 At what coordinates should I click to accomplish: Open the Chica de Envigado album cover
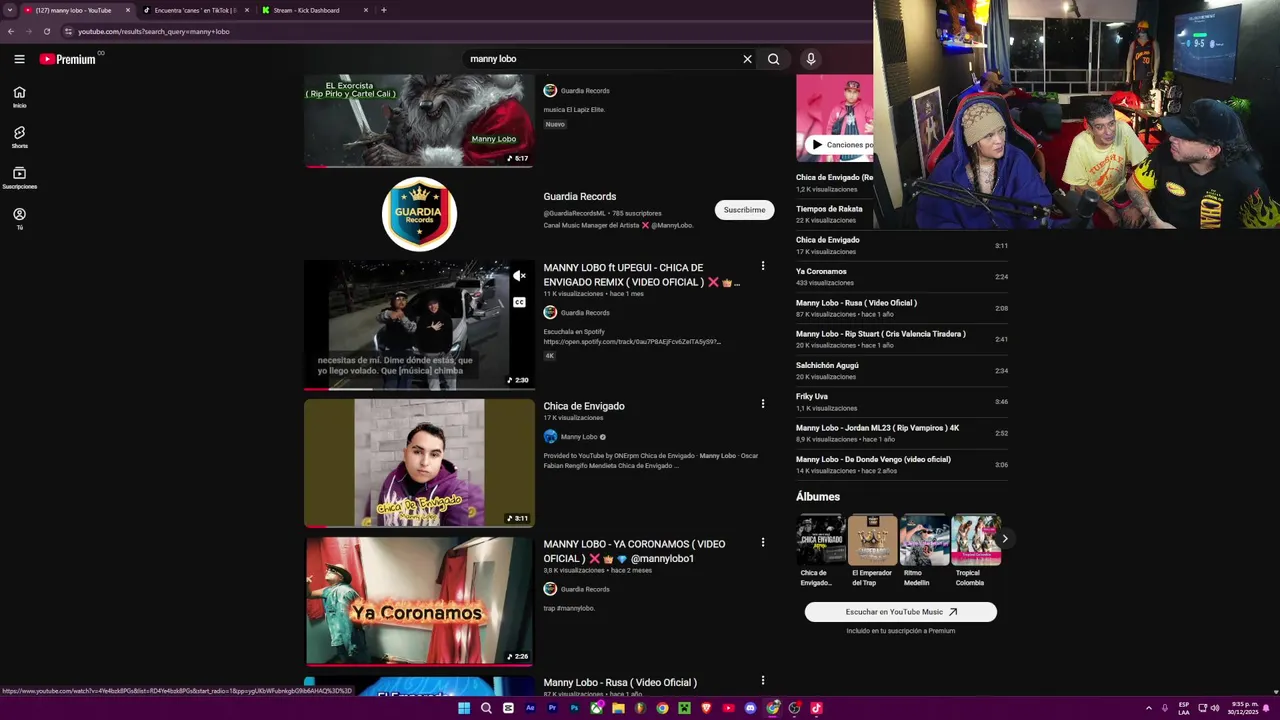pos(821,540)
